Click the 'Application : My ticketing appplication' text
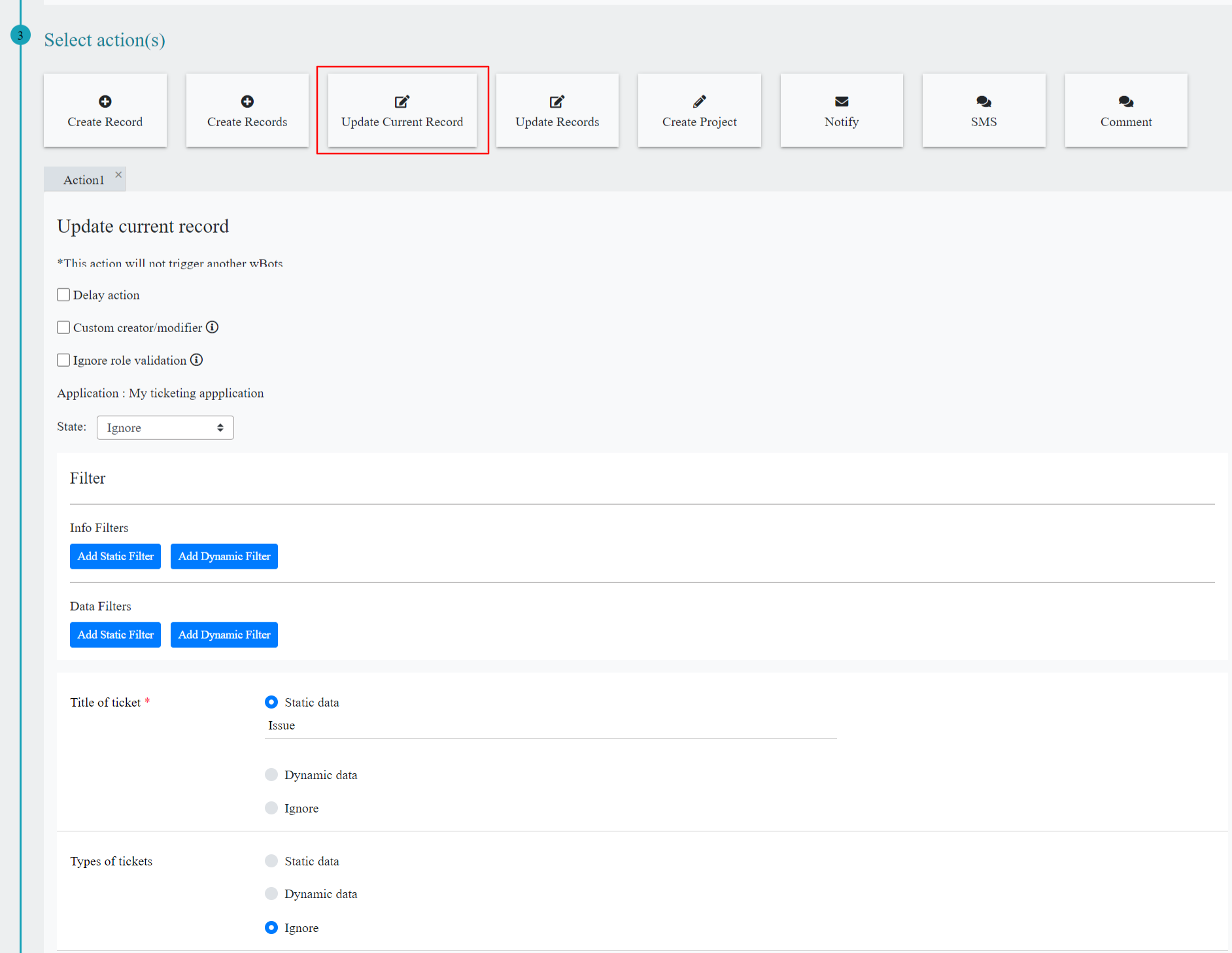Screen dimensions: 1232x953 click(x=160, y=393)
